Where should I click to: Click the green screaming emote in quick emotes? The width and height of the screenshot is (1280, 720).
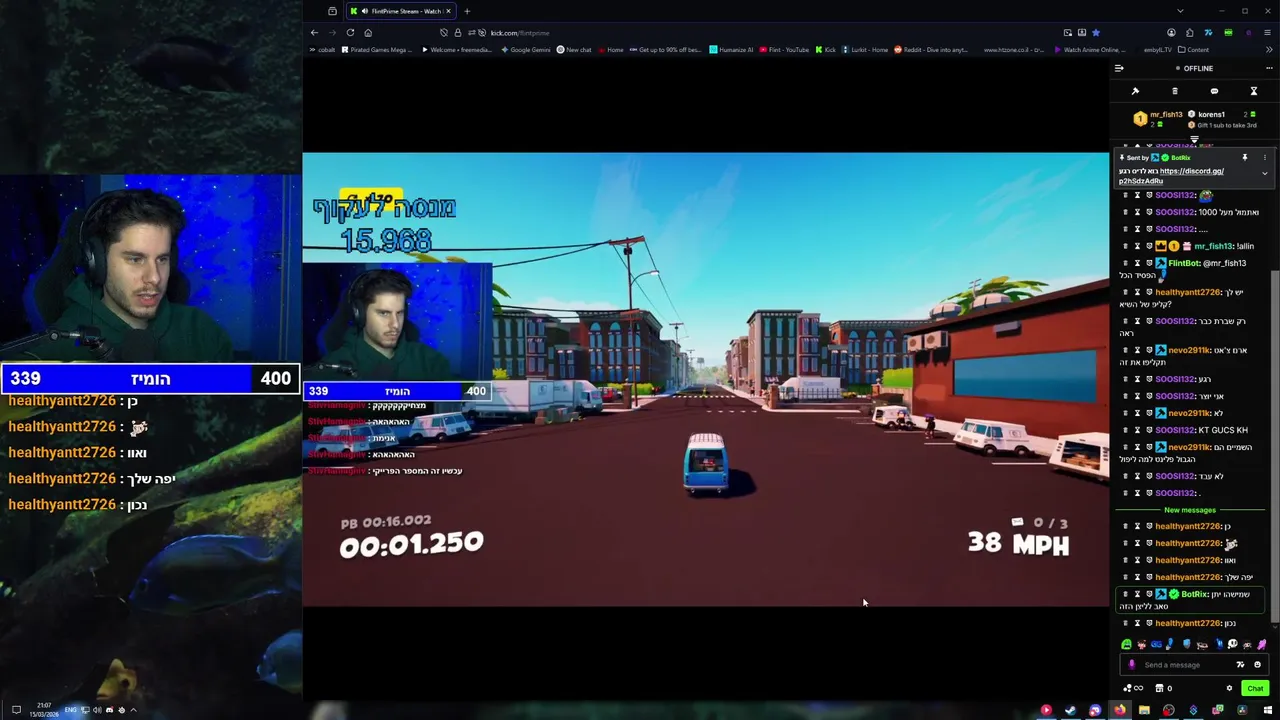tap(1127, 644)
